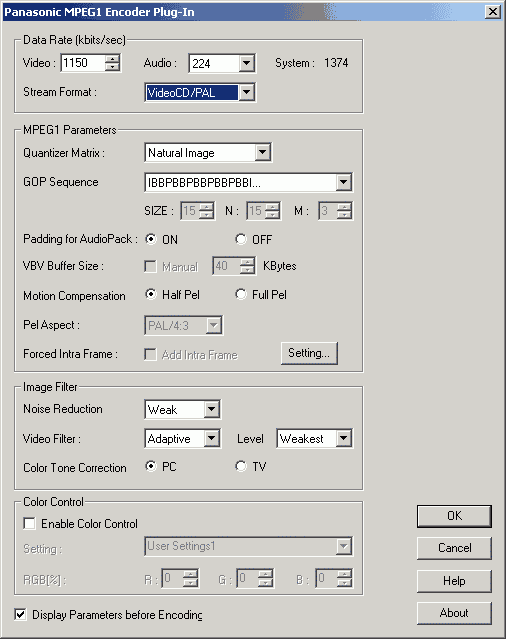Image resolution: width=506 pixels, height=639 pixels.
Task: Click the About button
Action: point(454,613)
